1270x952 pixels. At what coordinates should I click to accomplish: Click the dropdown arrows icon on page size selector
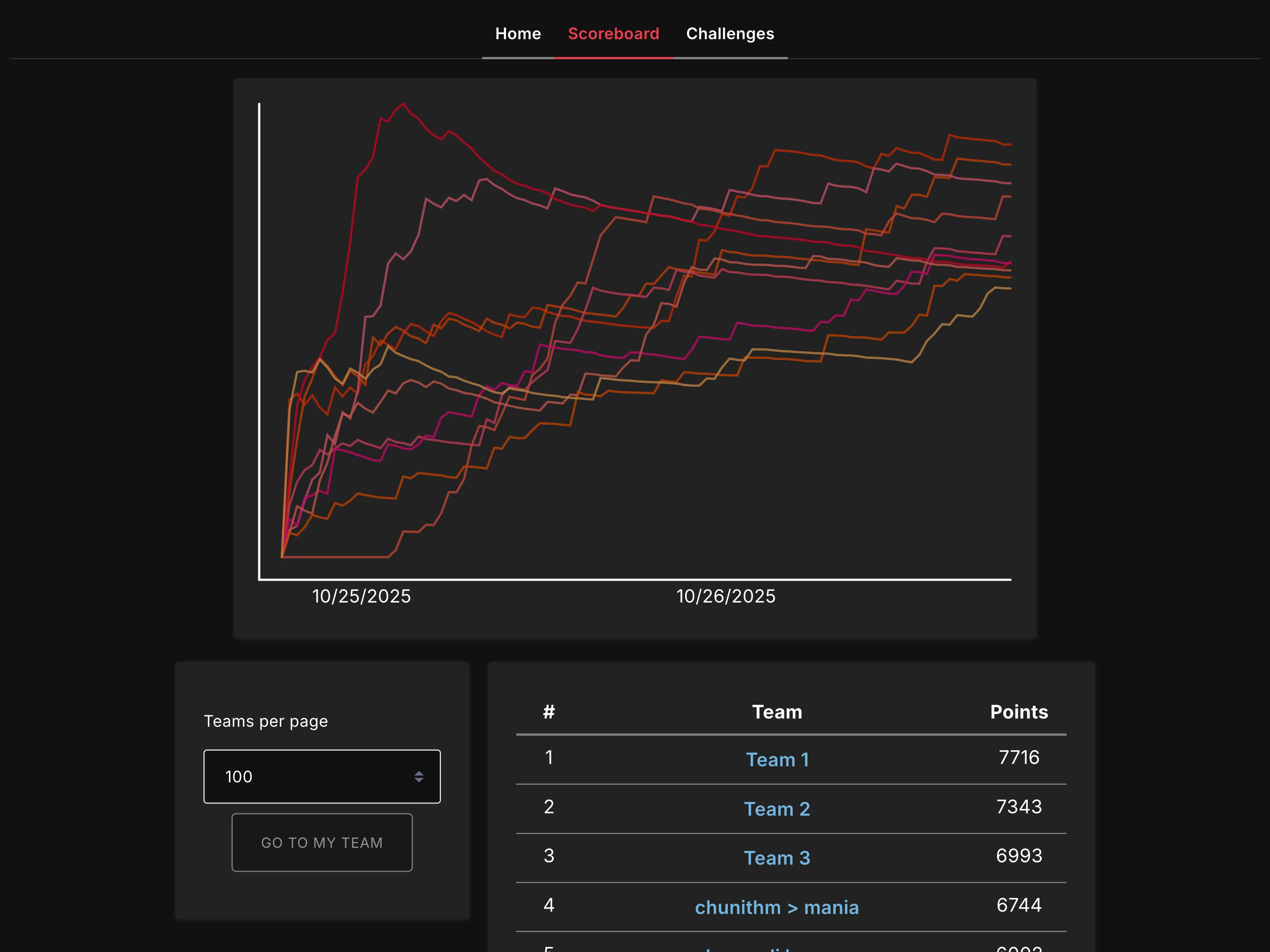(419, 776)
